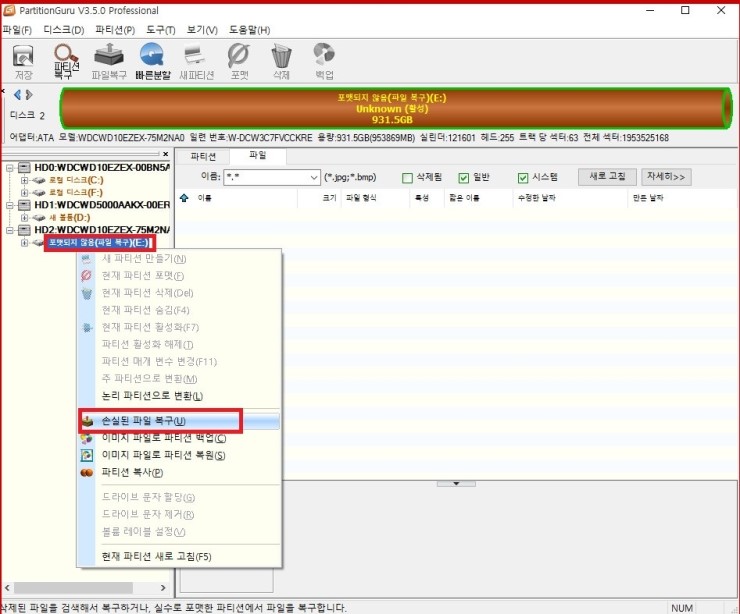The width and height of the screenshot is (740, 614).
Task: Click icon beside 이미지 파일로 파티션 복원 entry
Action: pyautogui.click(x=86, y=455)
